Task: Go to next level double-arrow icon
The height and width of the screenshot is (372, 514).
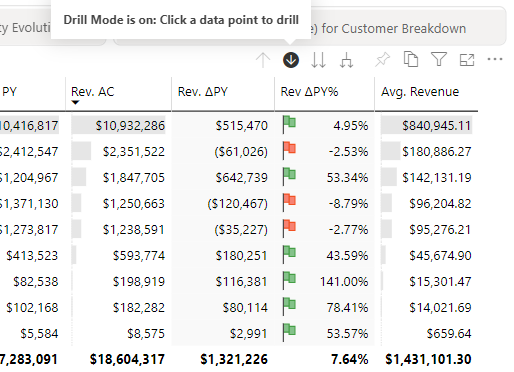Action: (x=318, y=60)
